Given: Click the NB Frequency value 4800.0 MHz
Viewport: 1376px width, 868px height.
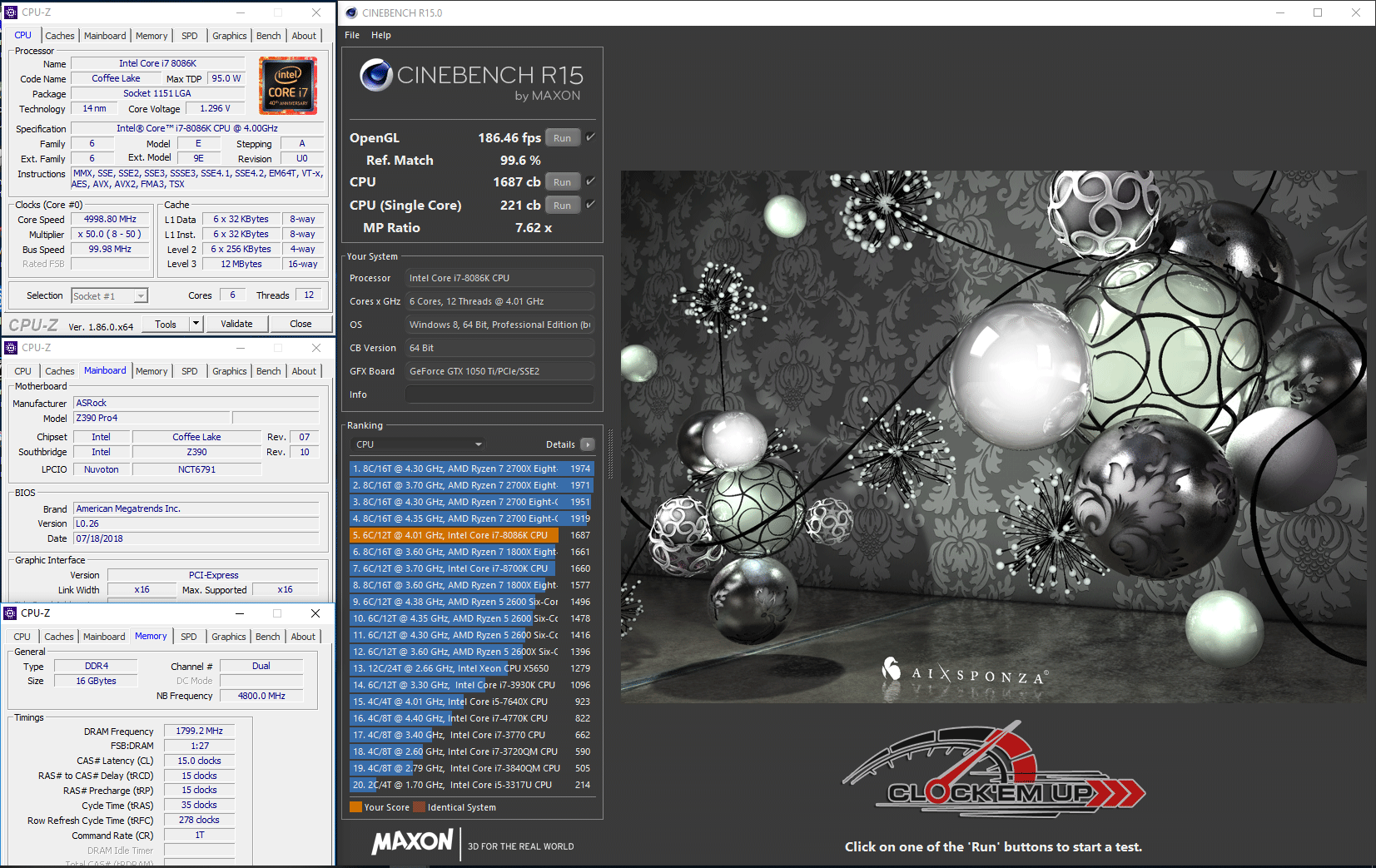Looking at the screenshot, I should [x=261, y=696].
